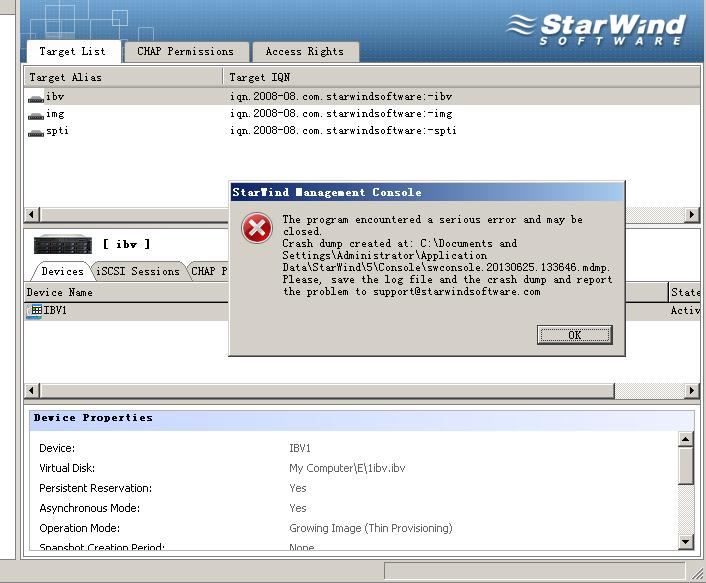This screenshot has height=583, width=706.
Task: Click the Growing Image (Thin Provisioning) value
Action: pyautogui.click(x=371, y=528)
